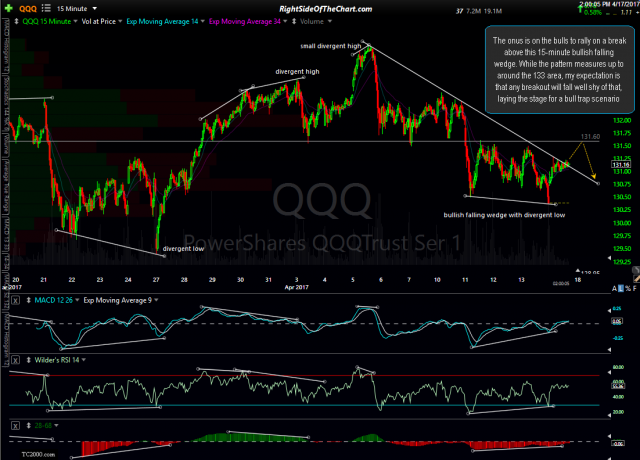Click the 'Apr 2017' date axis label
This screenshot has height=460, width=640.
[296, 287]
